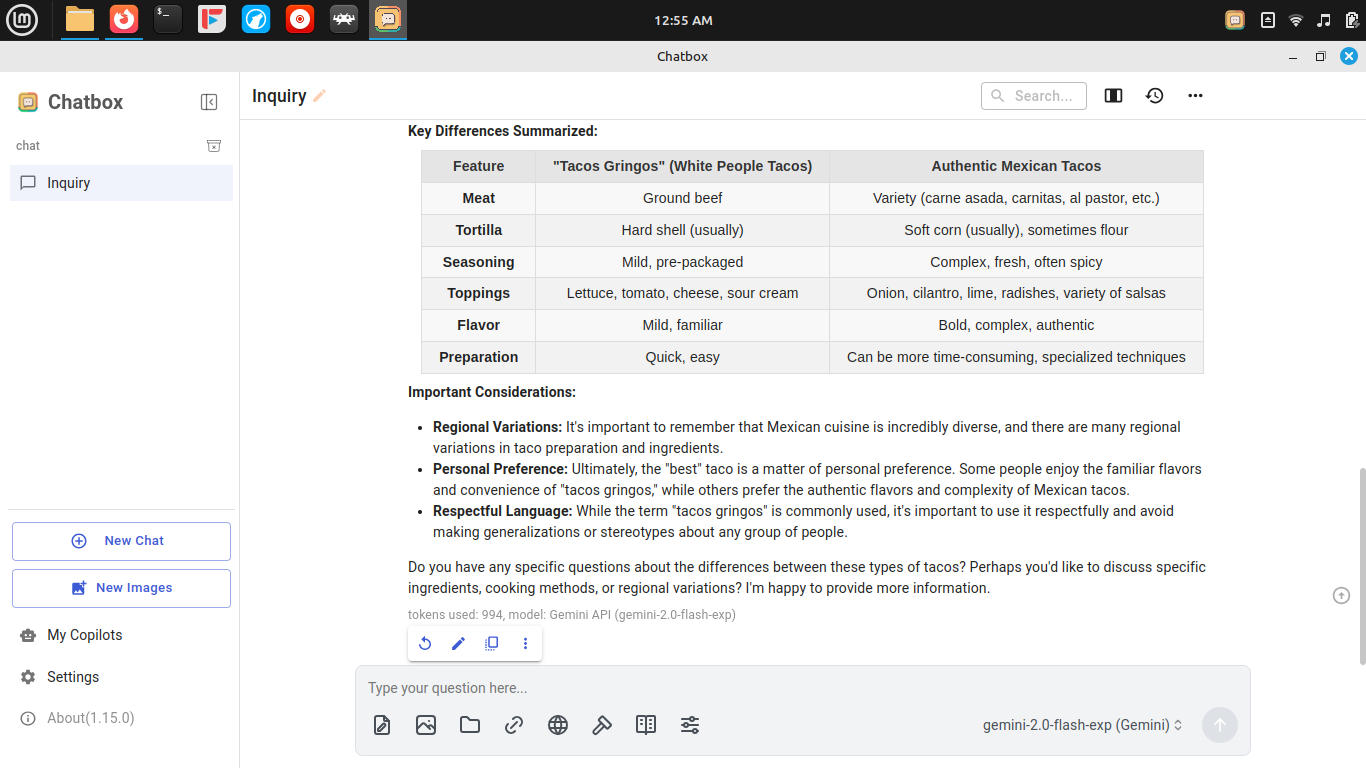This screenshot has height=768, width=1366.
Task: Edit the Inquiry conversation title
Action: [x=320, y=96]
